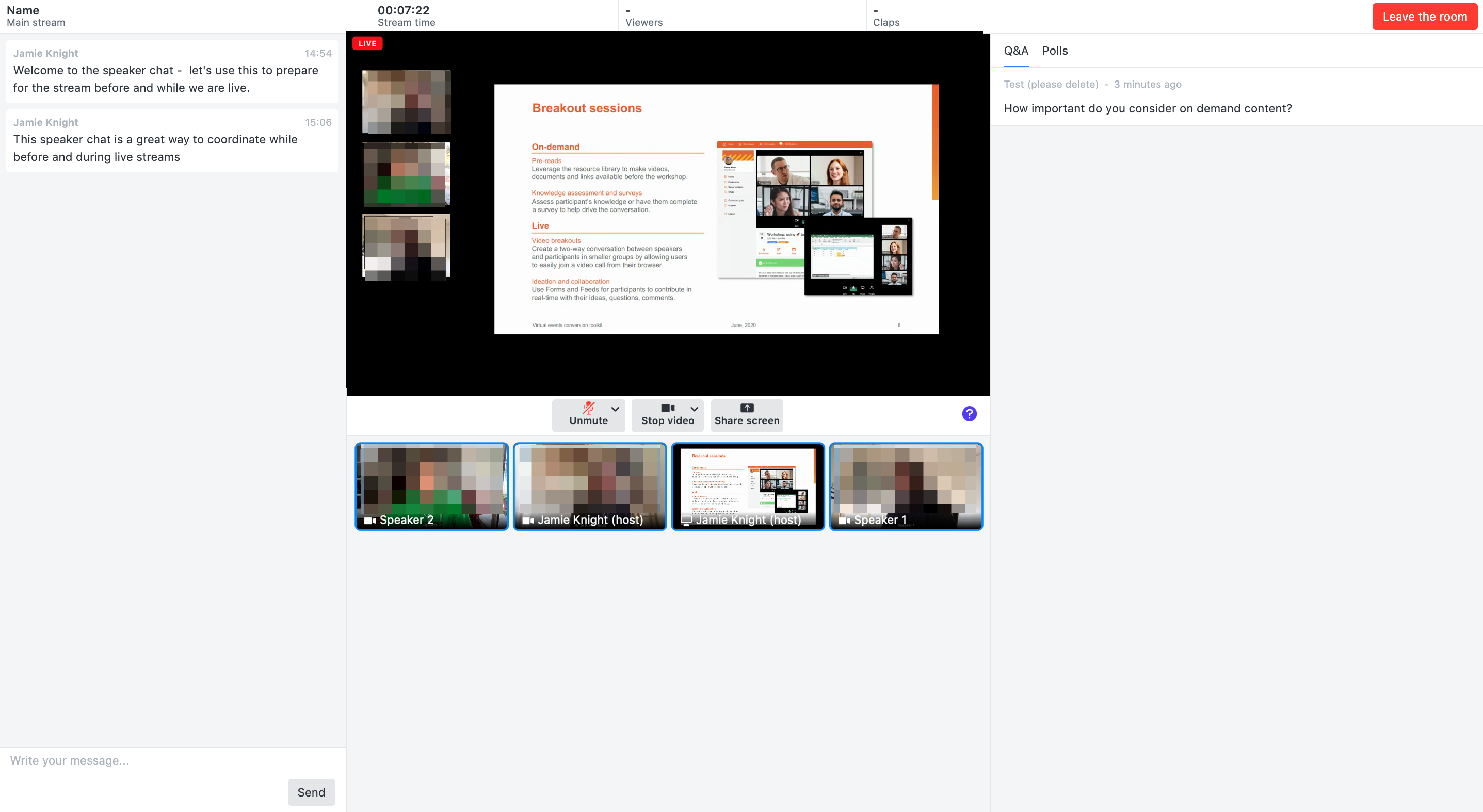Viewport: 1483px width, 812px height.
Task: Click the Test (please delete) author label
Action: 1051,84
